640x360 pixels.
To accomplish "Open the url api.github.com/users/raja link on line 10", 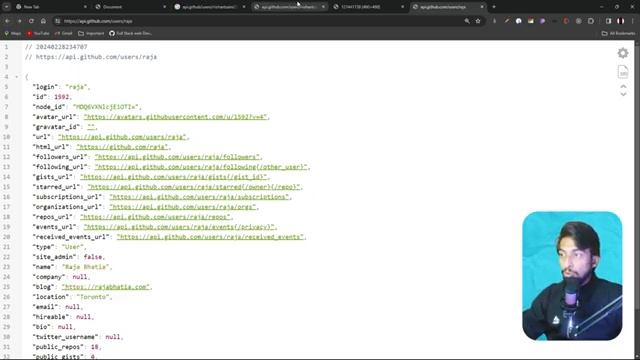I will [122, 137].
